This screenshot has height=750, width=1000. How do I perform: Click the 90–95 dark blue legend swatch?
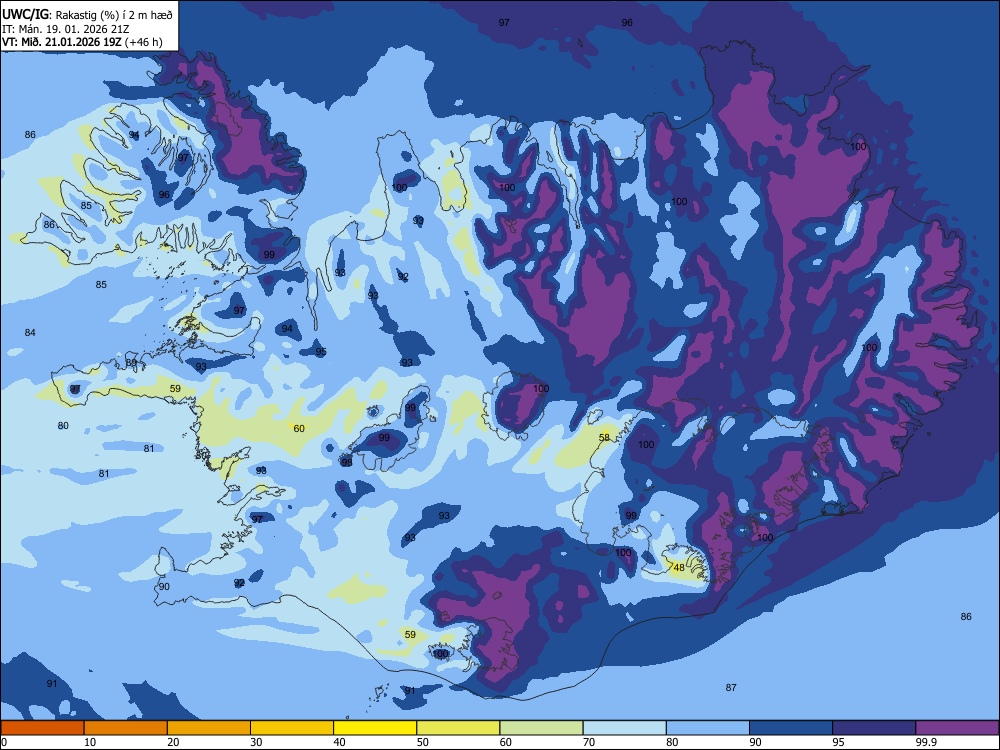(791, 728)
